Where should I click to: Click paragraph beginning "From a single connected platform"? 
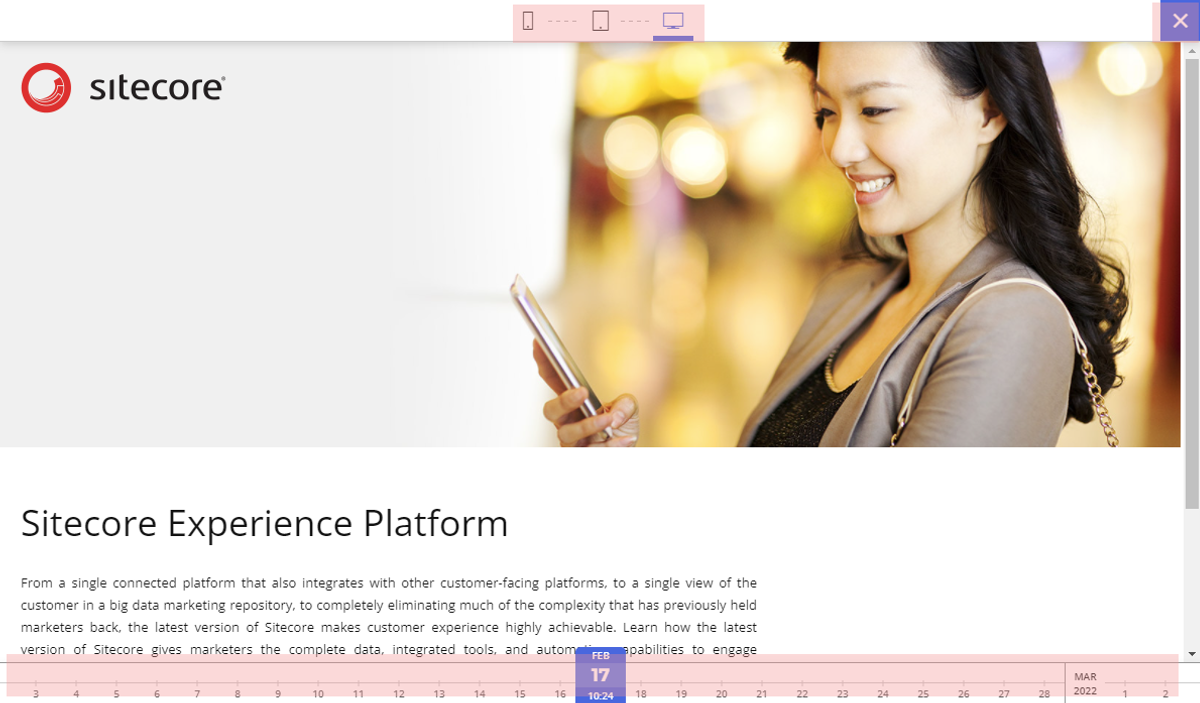point(389,616)
